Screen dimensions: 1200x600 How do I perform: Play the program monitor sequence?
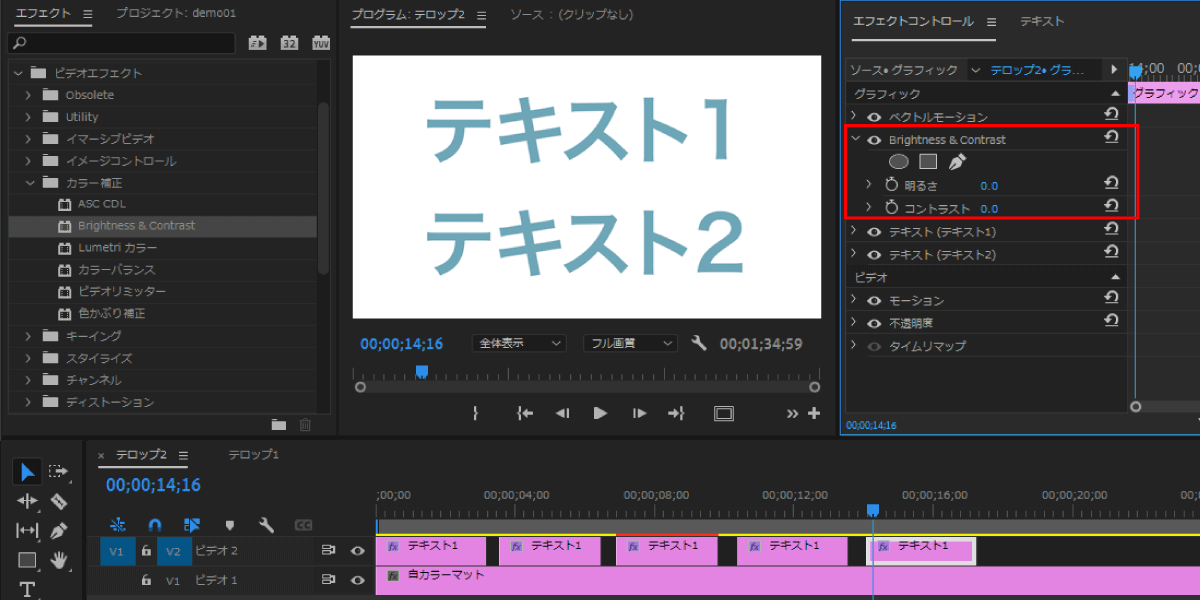[600, 413]
